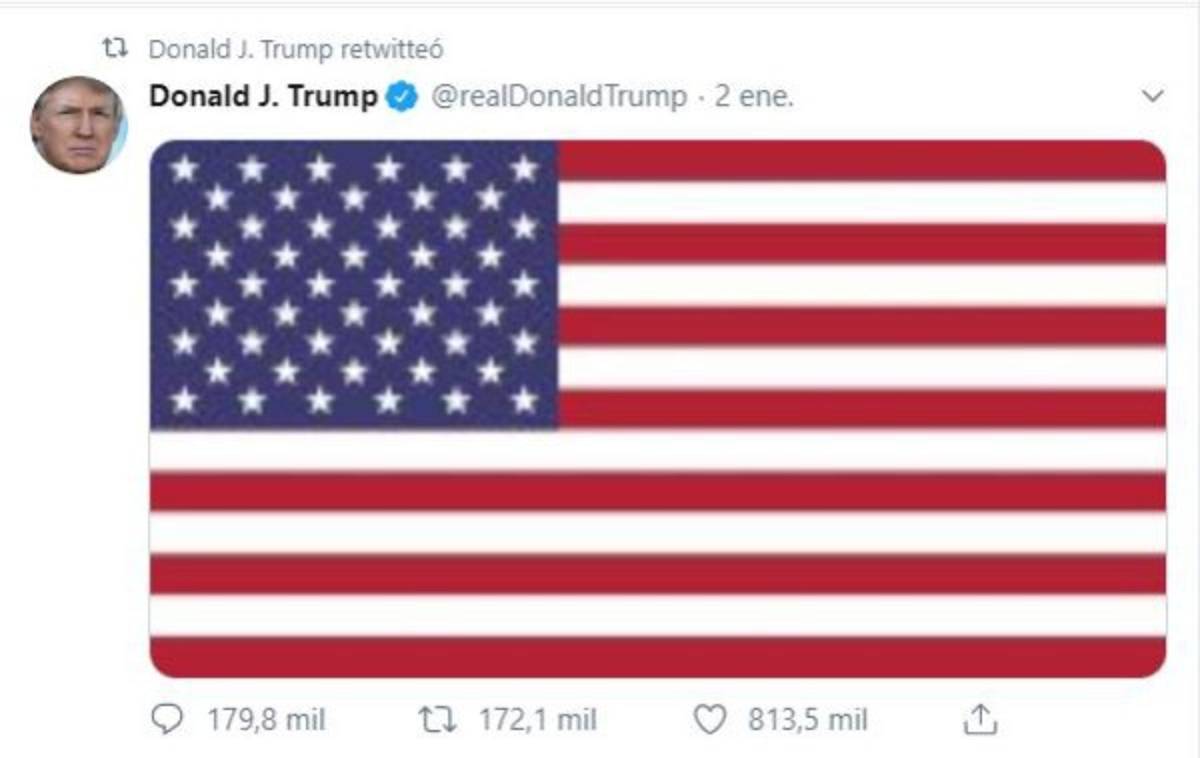1200x758 pixels.
Task: Click the blue verified badge
Action: tap(402, 97)
